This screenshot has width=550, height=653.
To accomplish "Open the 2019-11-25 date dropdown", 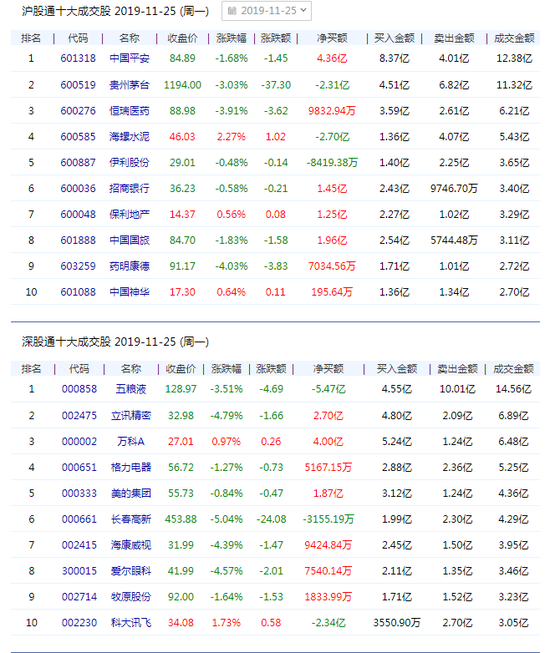I will click(x=266, y=11).
